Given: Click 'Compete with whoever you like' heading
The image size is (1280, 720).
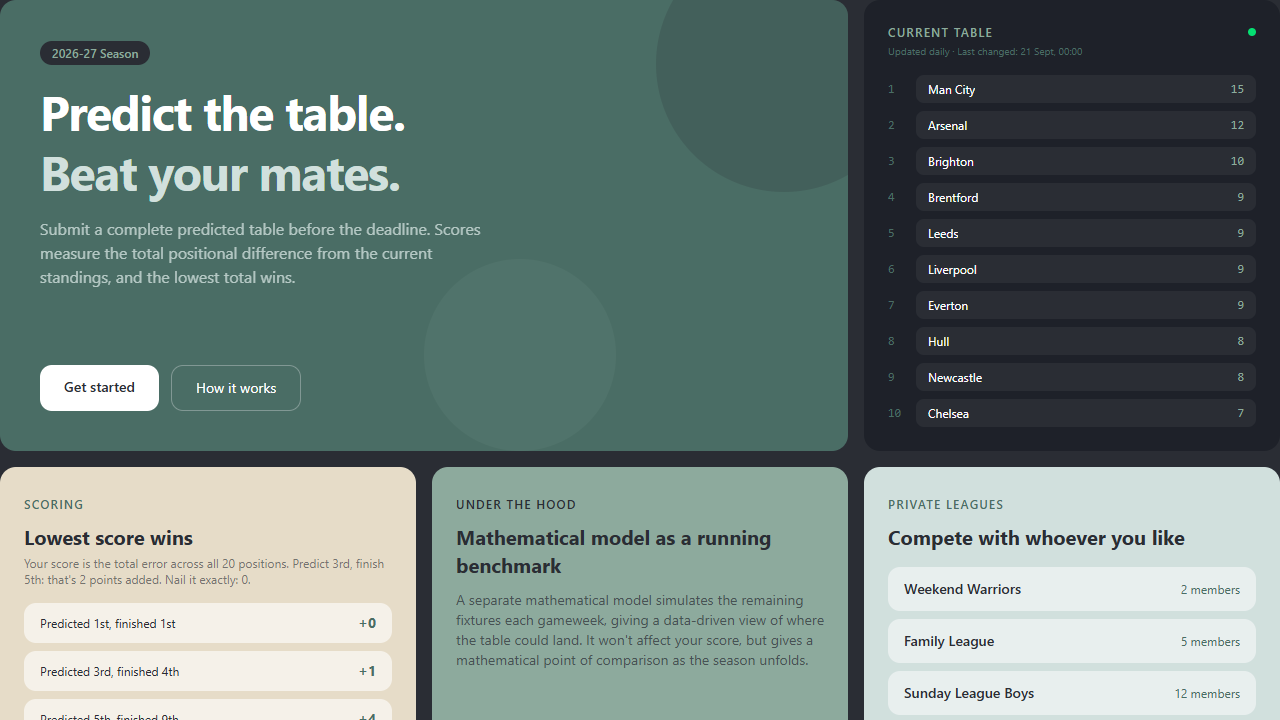Looking at the screenshot, I should 1036,538.
